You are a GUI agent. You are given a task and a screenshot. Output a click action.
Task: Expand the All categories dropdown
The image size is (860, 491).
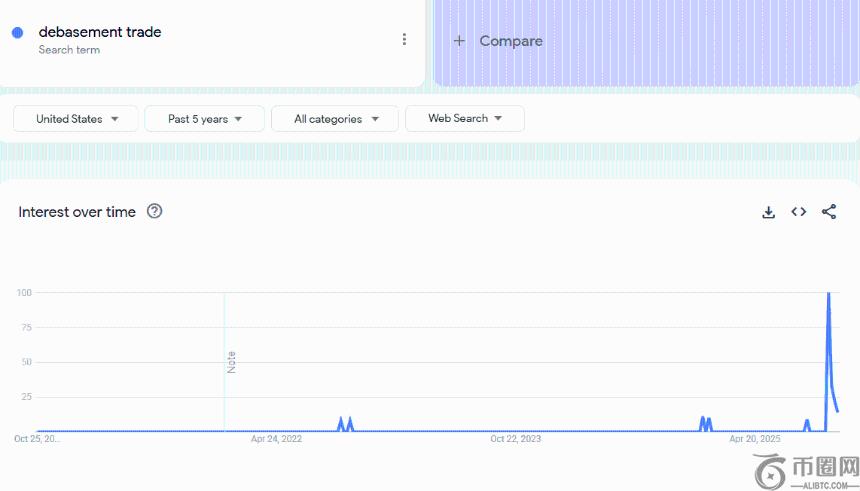(335, 119)
